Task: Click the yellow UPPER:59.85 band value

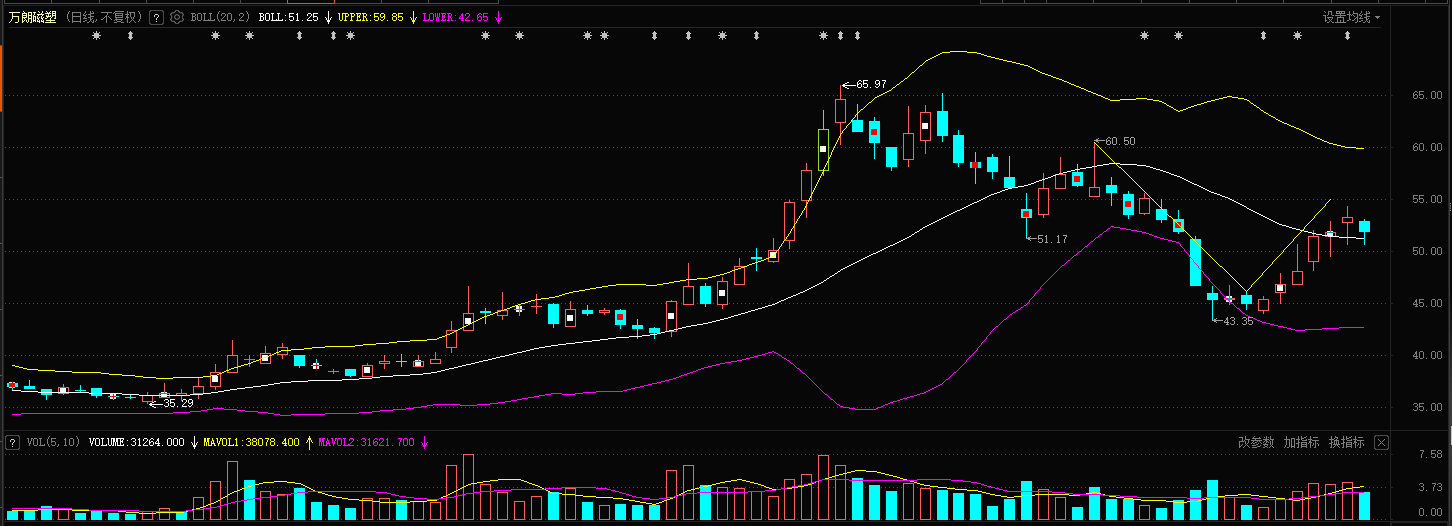Action: pyautogui.click(x=371, y=18)
